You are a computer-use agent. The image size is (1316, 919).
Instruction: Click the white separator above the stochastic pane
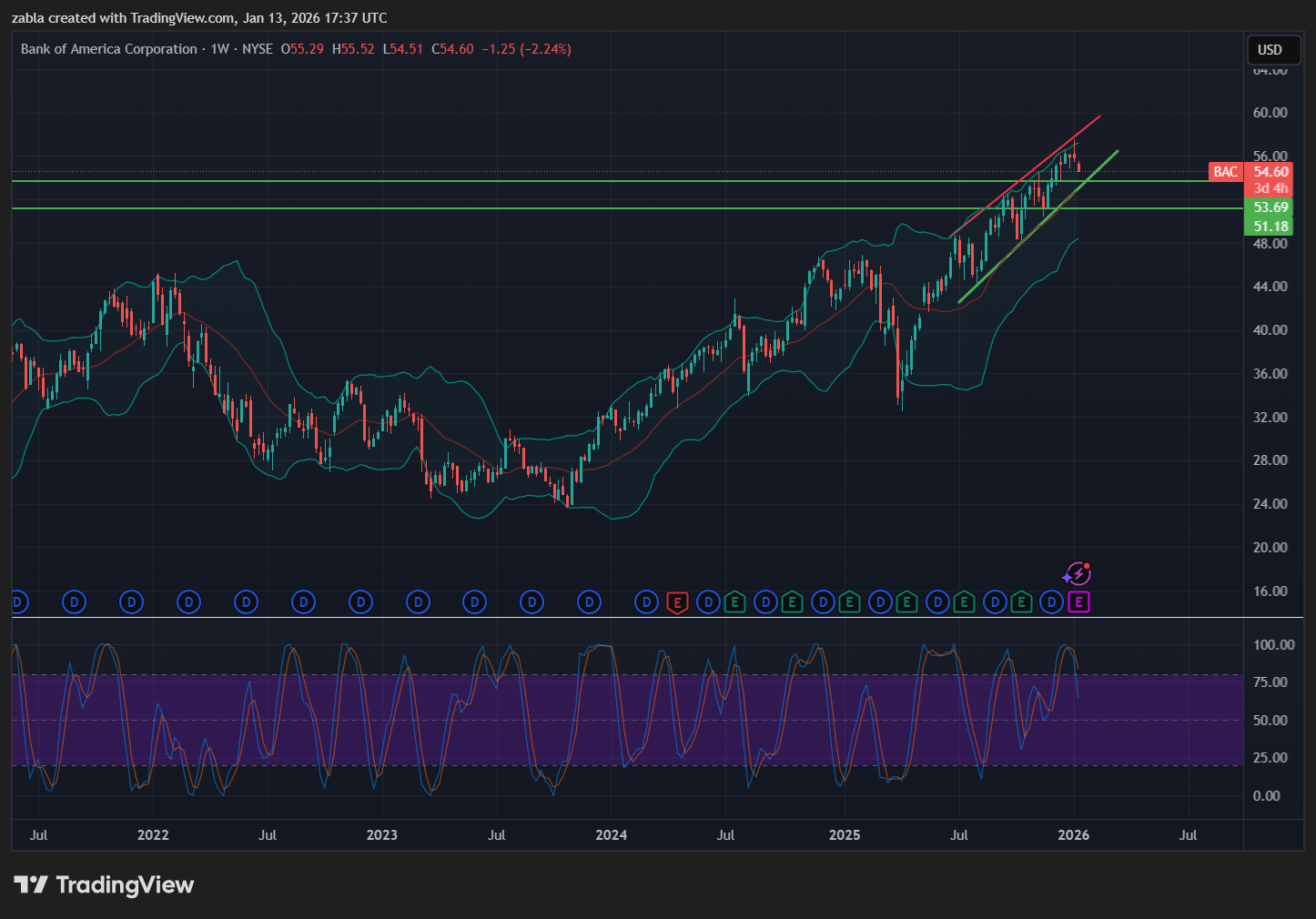pyautogui.click(x=637, y=618)
